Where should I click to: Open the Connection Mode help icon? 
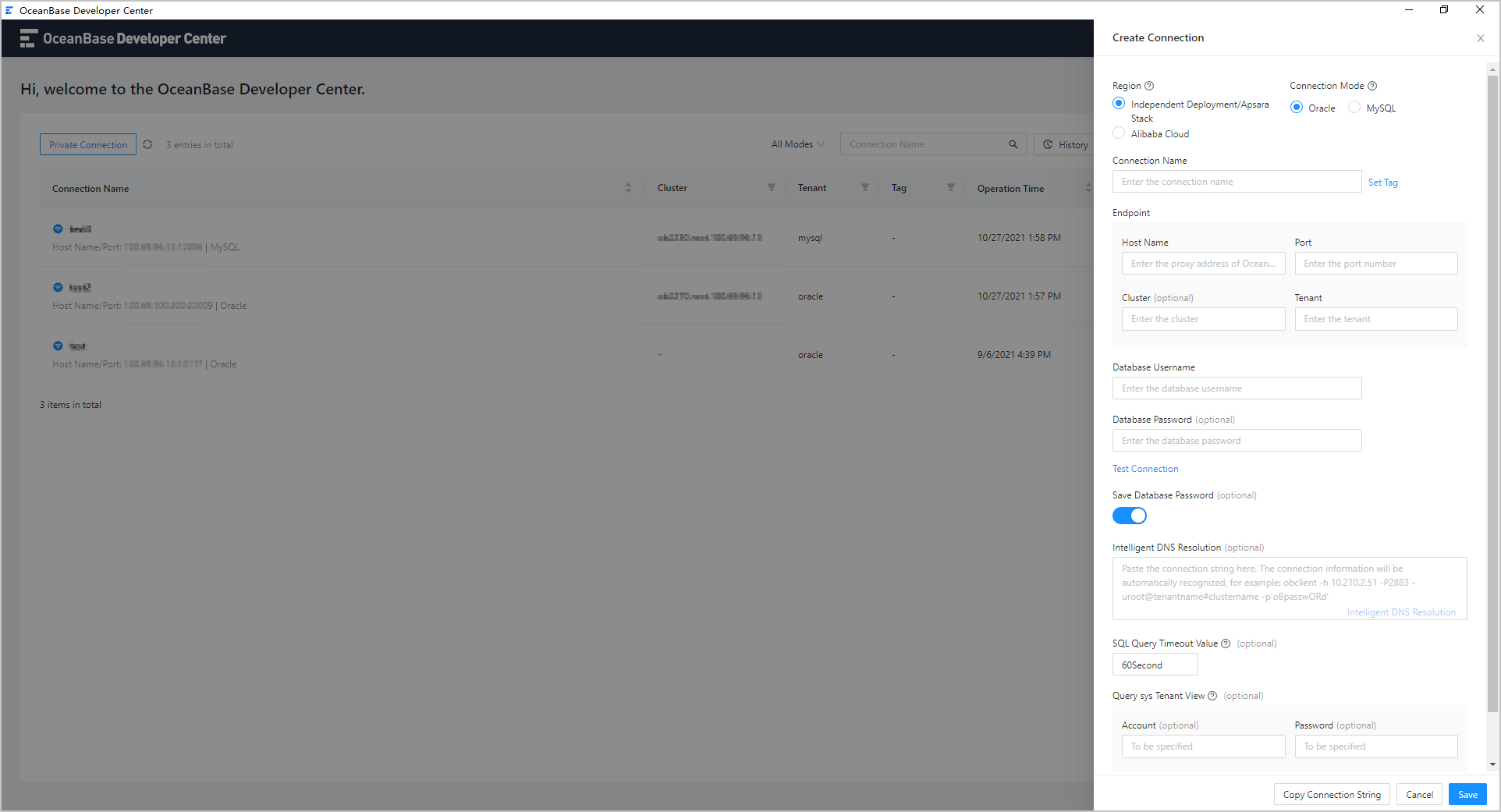coord(1372,86)
